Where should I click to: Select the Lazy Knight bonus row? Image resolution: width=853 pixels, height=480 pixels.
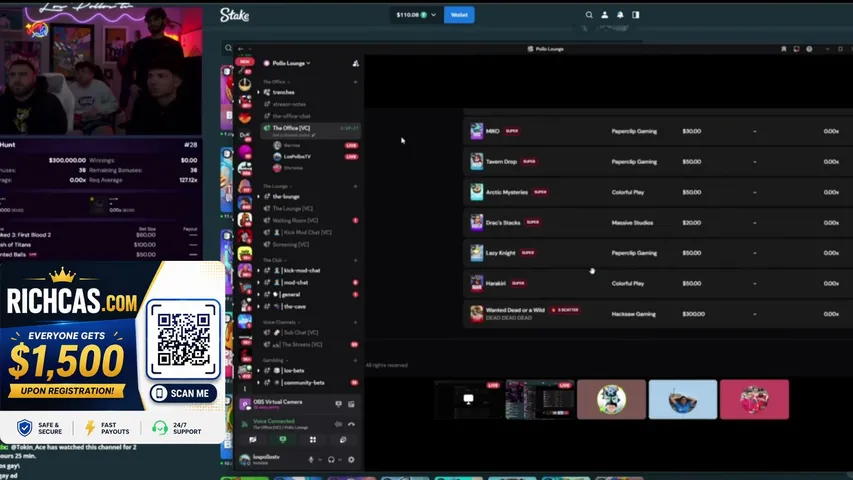pyautogui.click(x=658, y=253)
